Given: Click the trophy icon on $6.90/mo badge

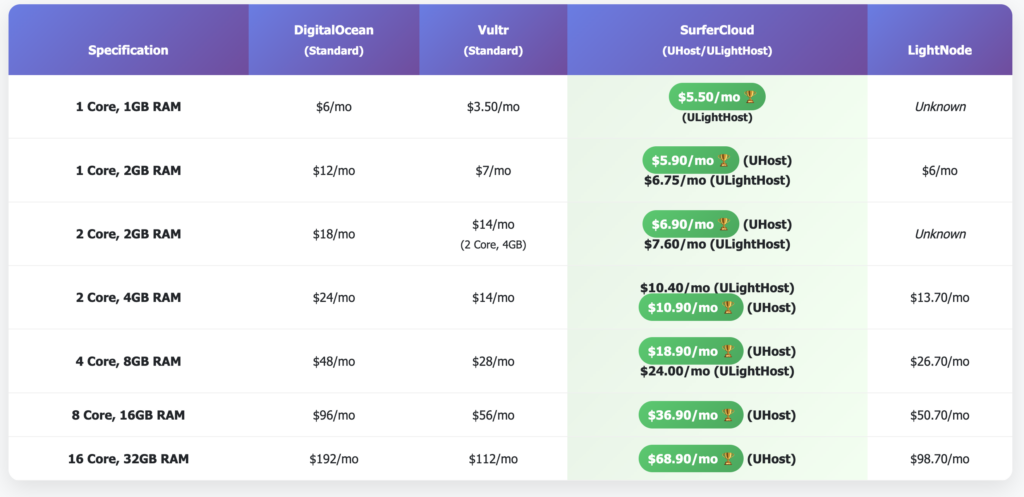Looking at the screenshot, I should click(x=724, y=224).
